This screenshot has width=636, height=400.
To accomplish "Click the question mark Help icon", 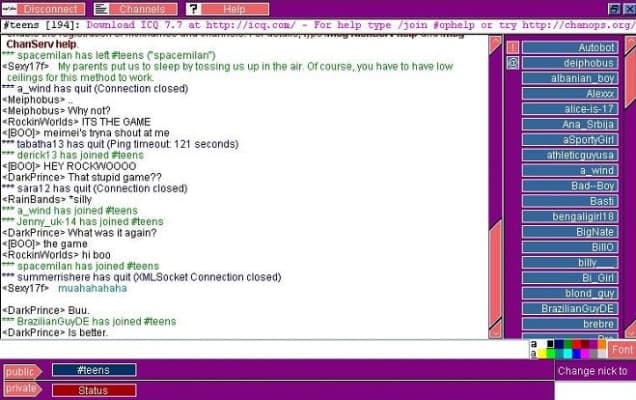I will click(x=193, y=8).
